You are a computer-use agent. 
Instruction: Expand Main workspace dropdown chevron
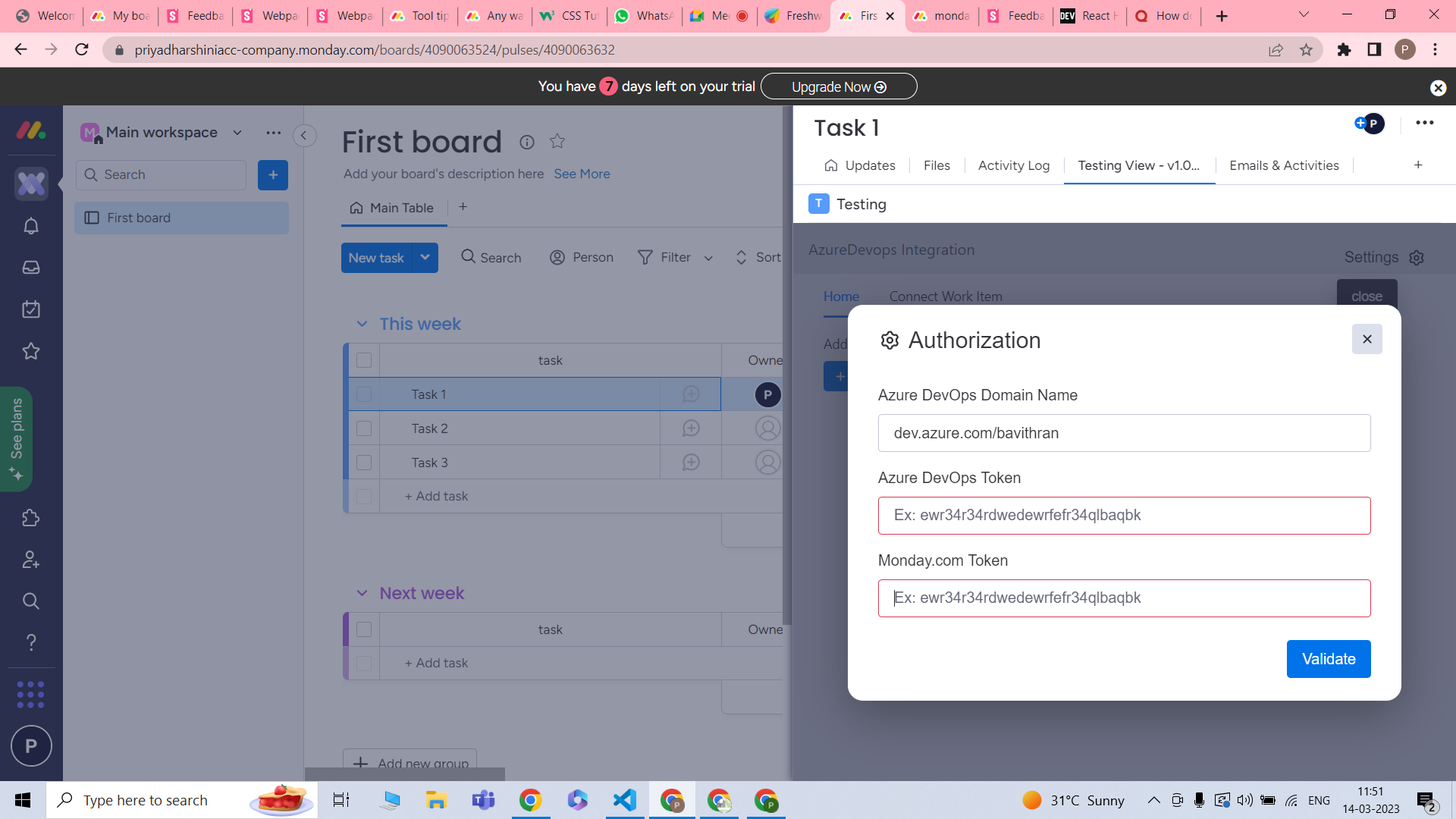237,133
